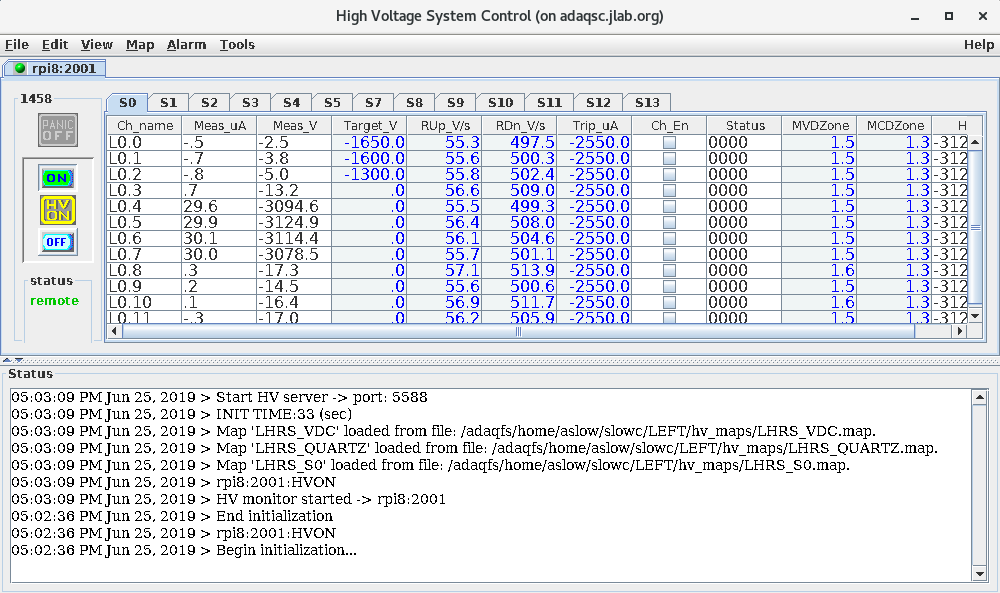Switch to the S7 slot tab
1000x593 pixels.
coord(373,103)
